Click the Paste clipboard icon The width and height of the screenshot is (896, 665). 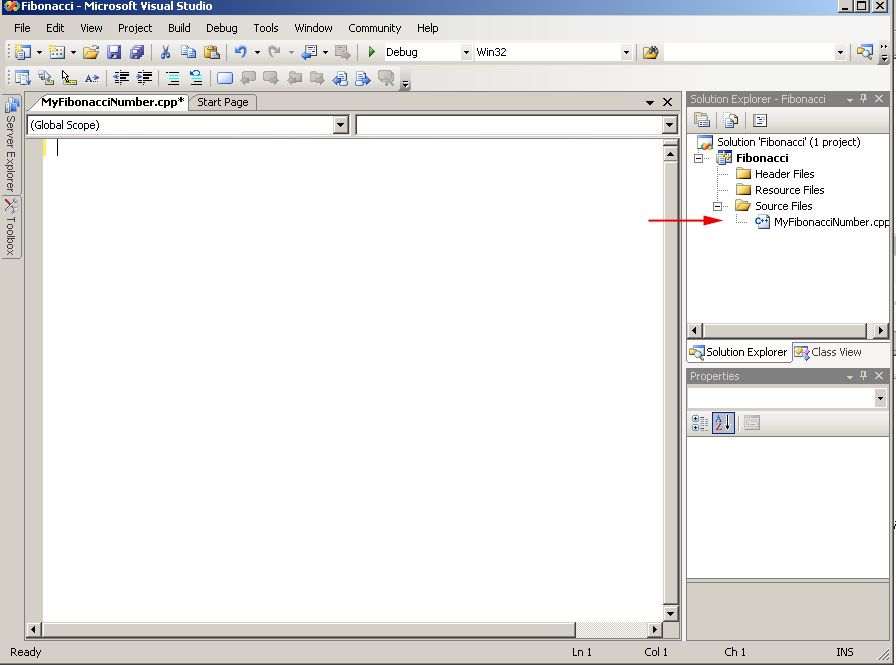pyautogui.click(x=212, y=52)
